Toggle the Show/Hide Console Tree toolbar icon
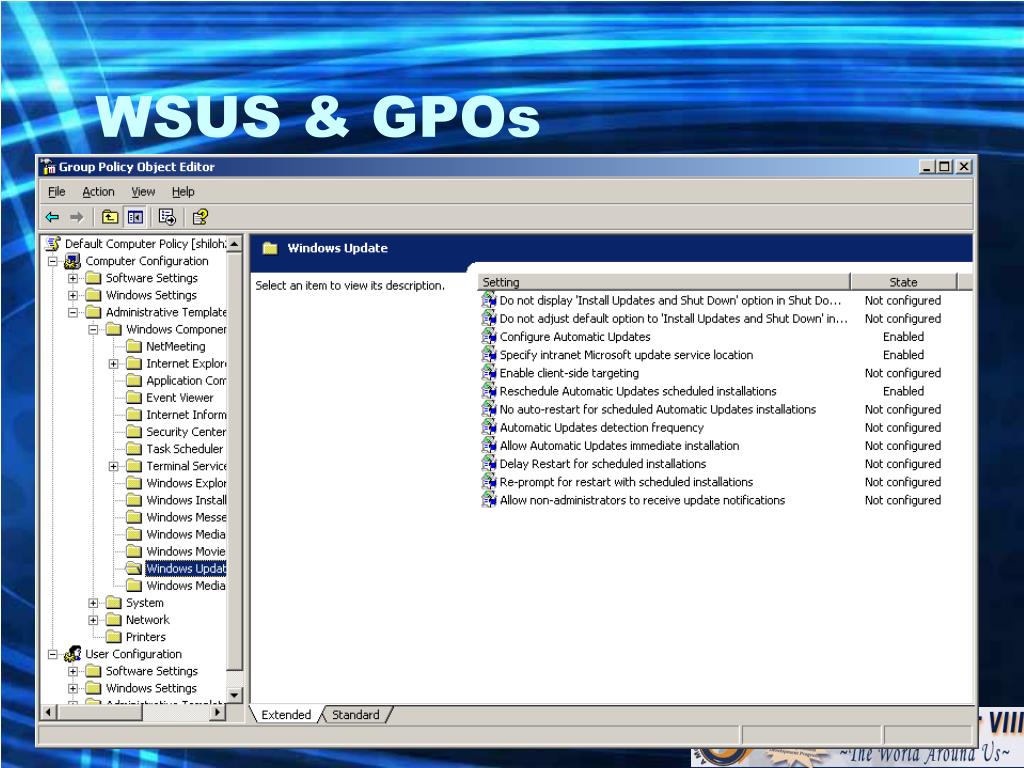Image resolution: width=1024 pixels, height=768 pixels. tap(135, 217)
